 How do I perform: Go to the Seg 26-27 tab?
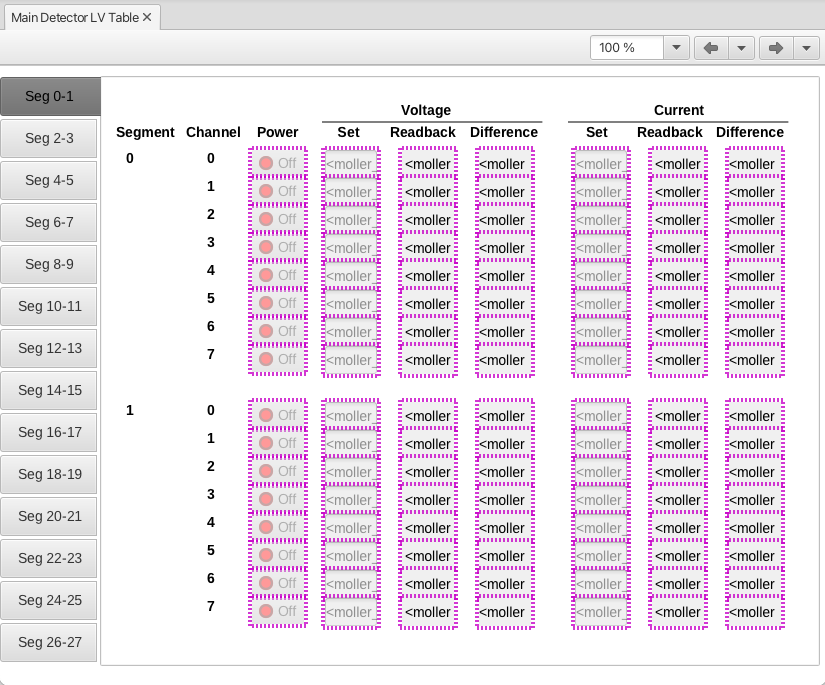49,643
